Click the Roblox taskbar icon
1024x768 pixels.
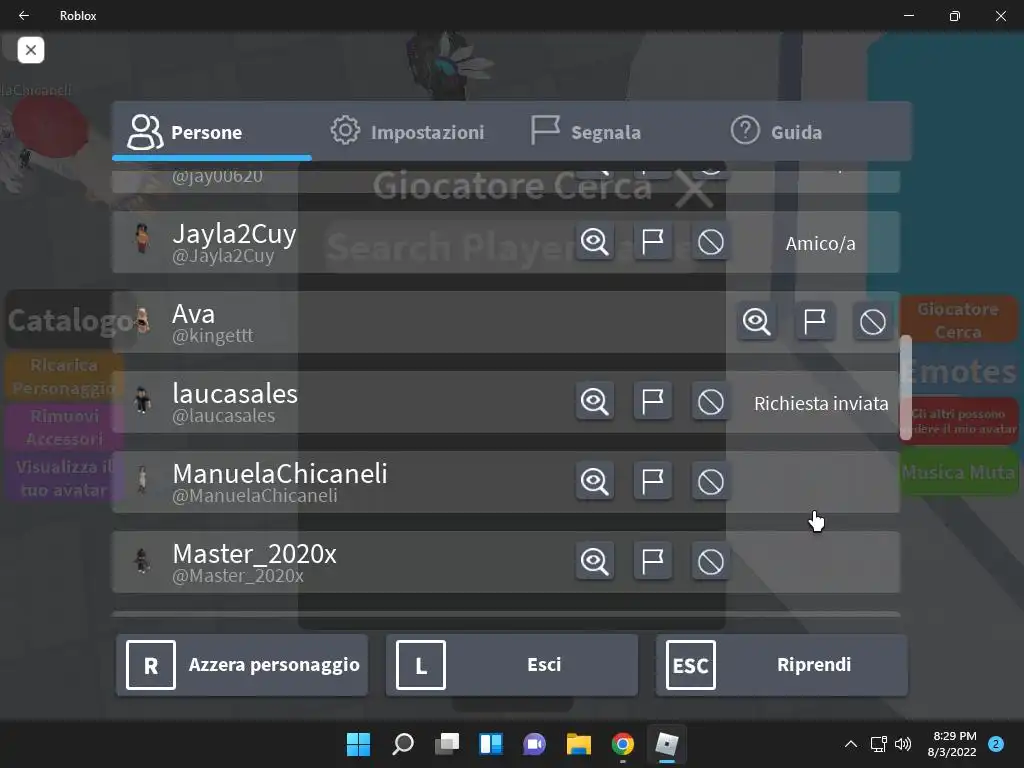(667, 744)
